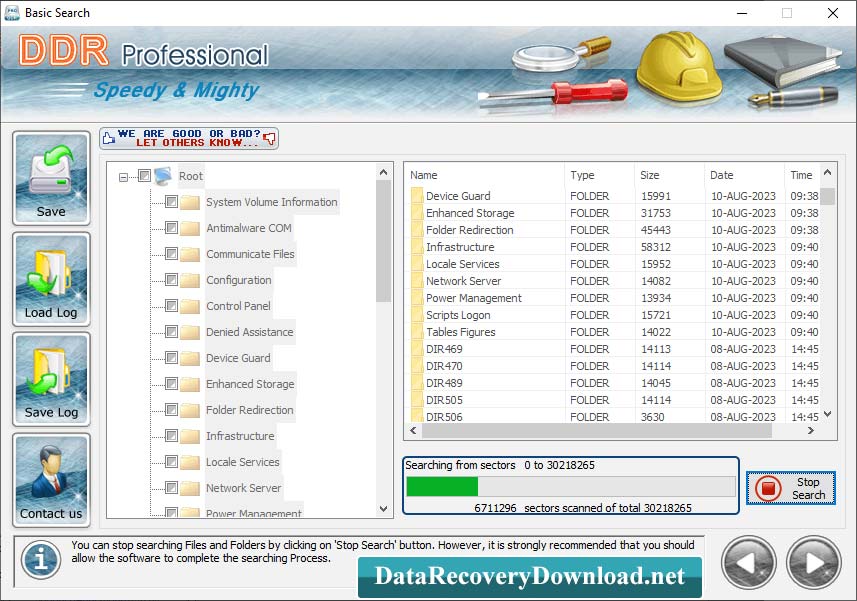This screenshot has width=857, height=601.
Task: Click the Stop Search button
Action: pos(791,488)
